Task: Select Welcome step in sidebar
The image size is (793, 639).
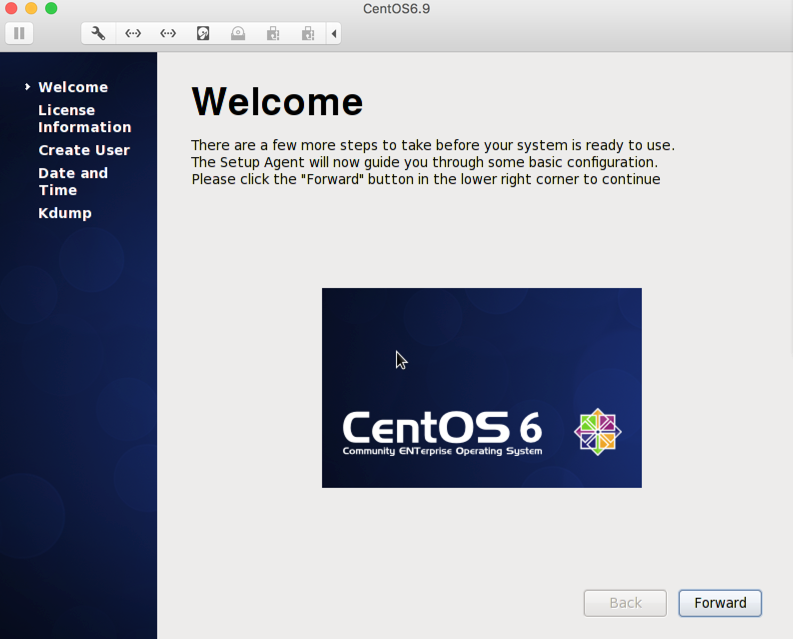Action: point(73,87)
